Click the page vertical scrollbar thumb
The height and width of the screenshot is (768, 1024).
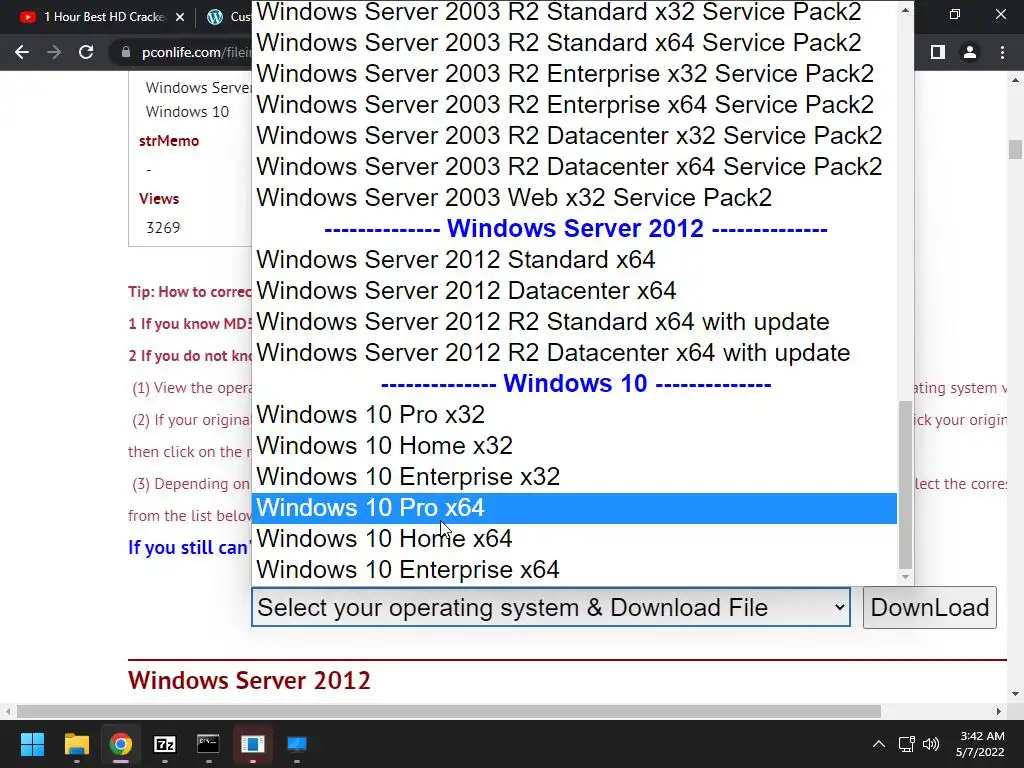(1015, 150)
